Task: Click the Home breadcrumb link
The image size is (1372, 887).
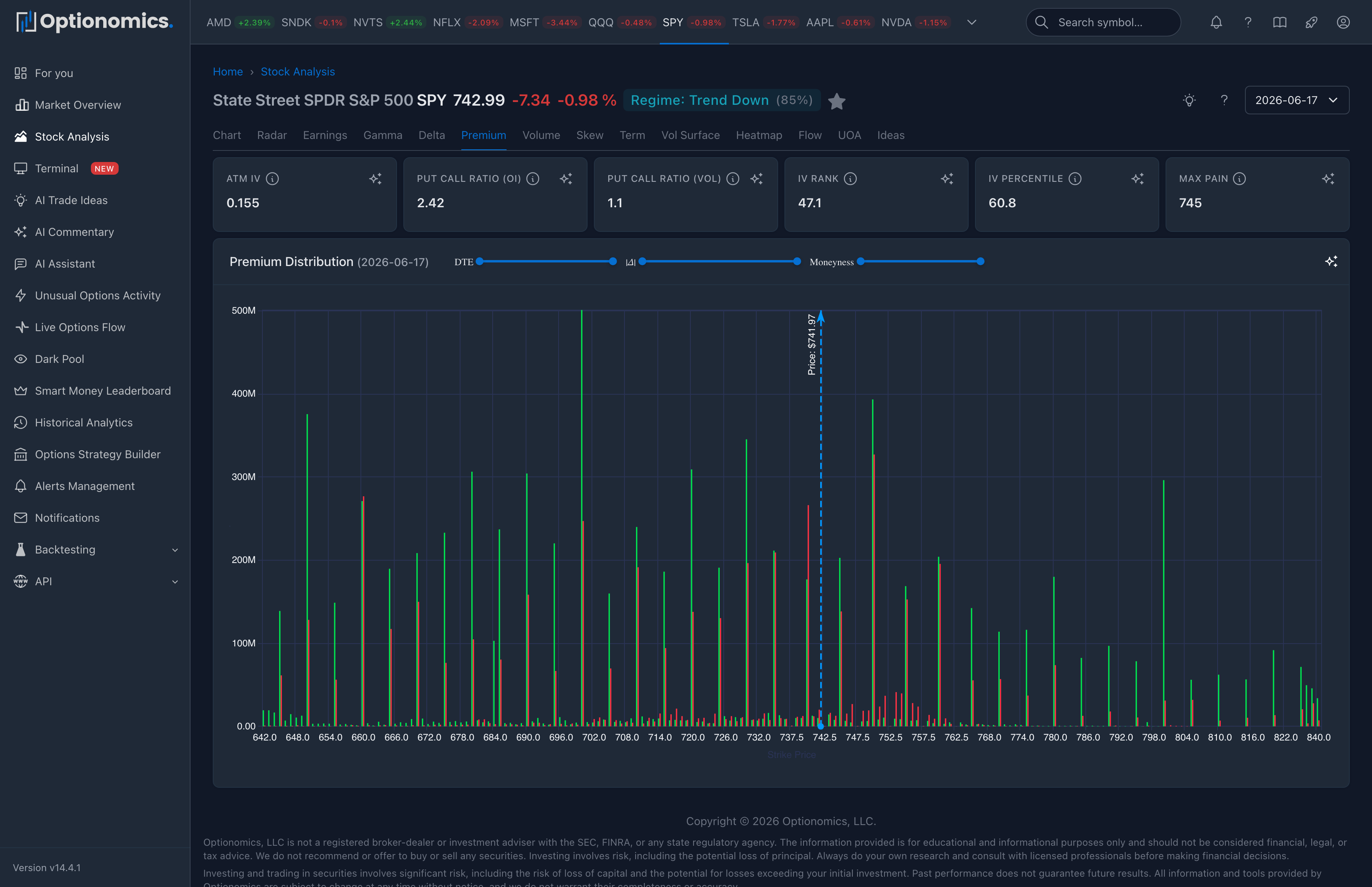Action: tap(228, 71)
